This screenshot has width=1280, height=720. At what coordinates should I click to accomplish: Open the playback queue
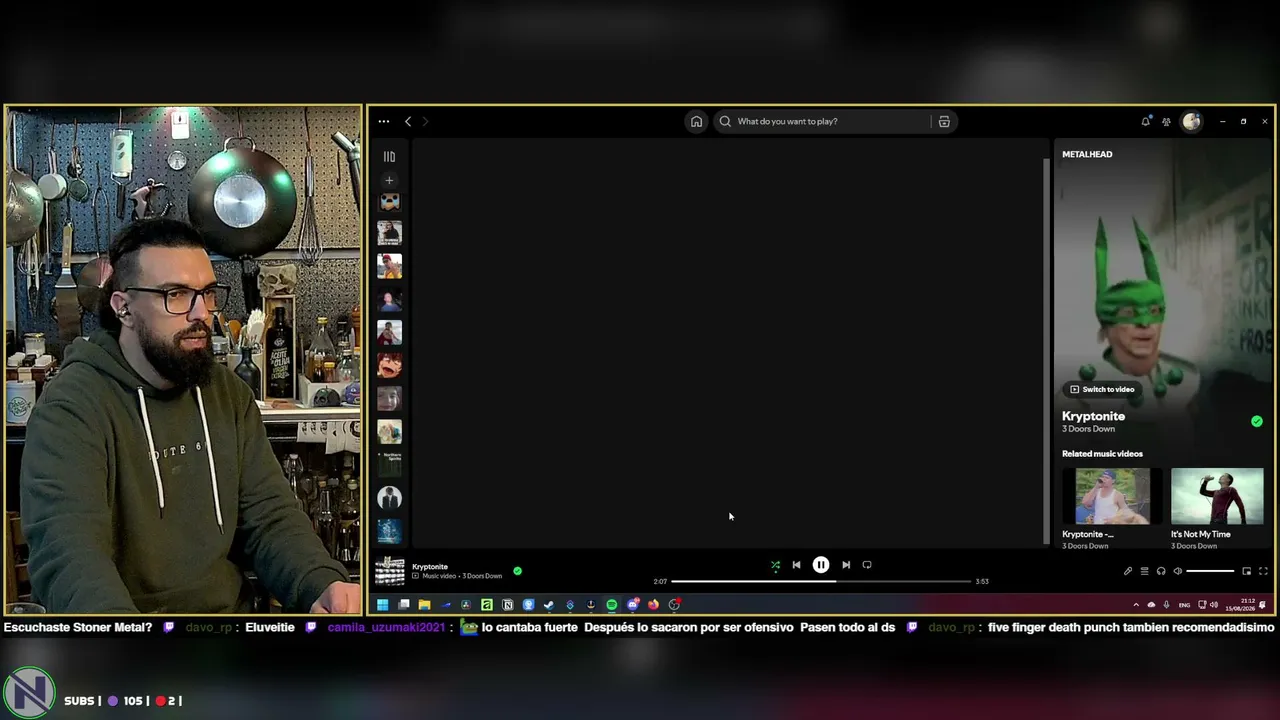point(1144,571)
